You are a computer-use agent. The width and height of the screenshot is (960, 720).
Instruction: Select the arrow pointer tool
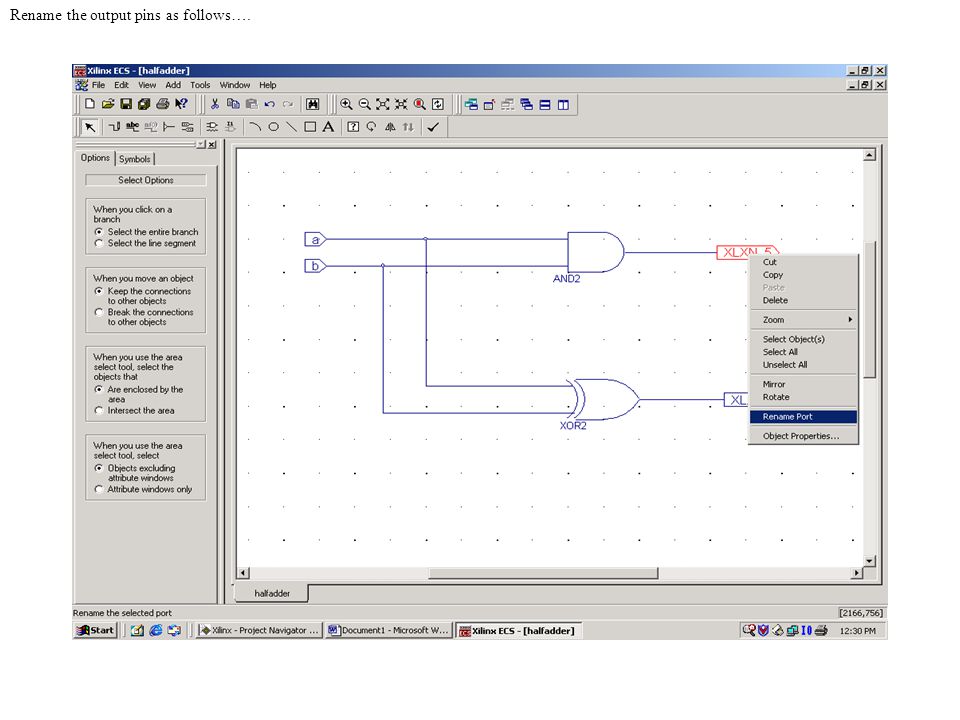pyautogui.click(x=90, y=127)
